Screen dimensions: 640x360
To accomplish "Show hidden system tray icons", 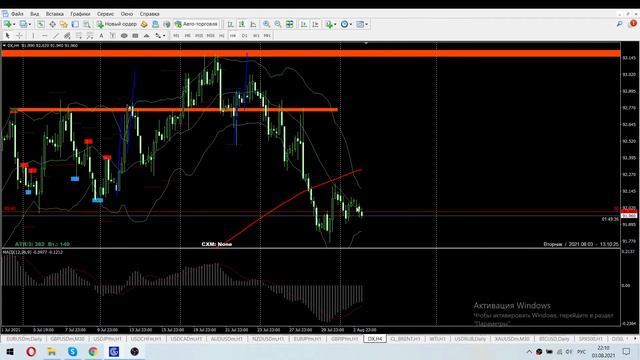I will [529, 351].
